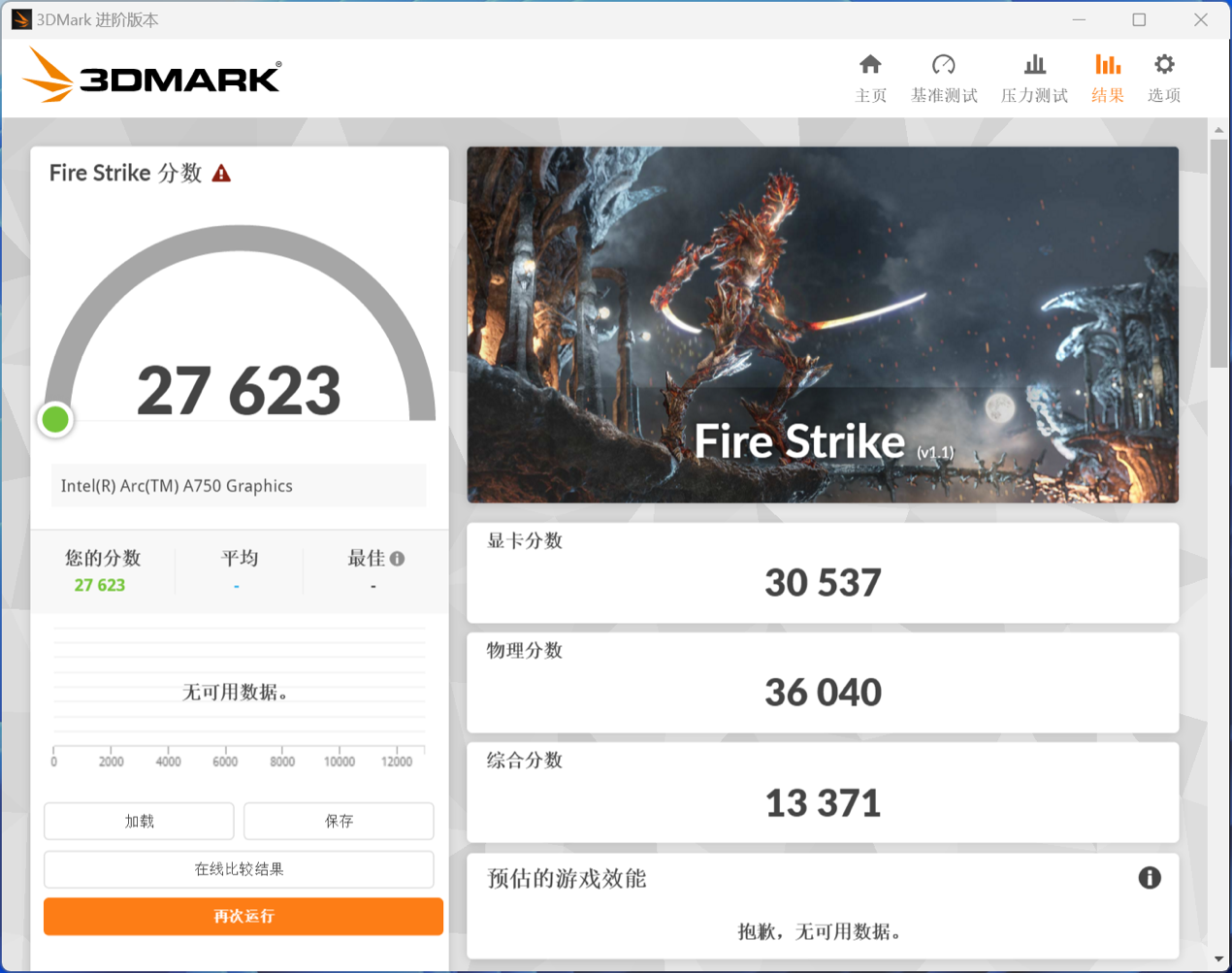Click the 保存 save button
Viewport: 1232px width, 973px height.
(339, 821)
